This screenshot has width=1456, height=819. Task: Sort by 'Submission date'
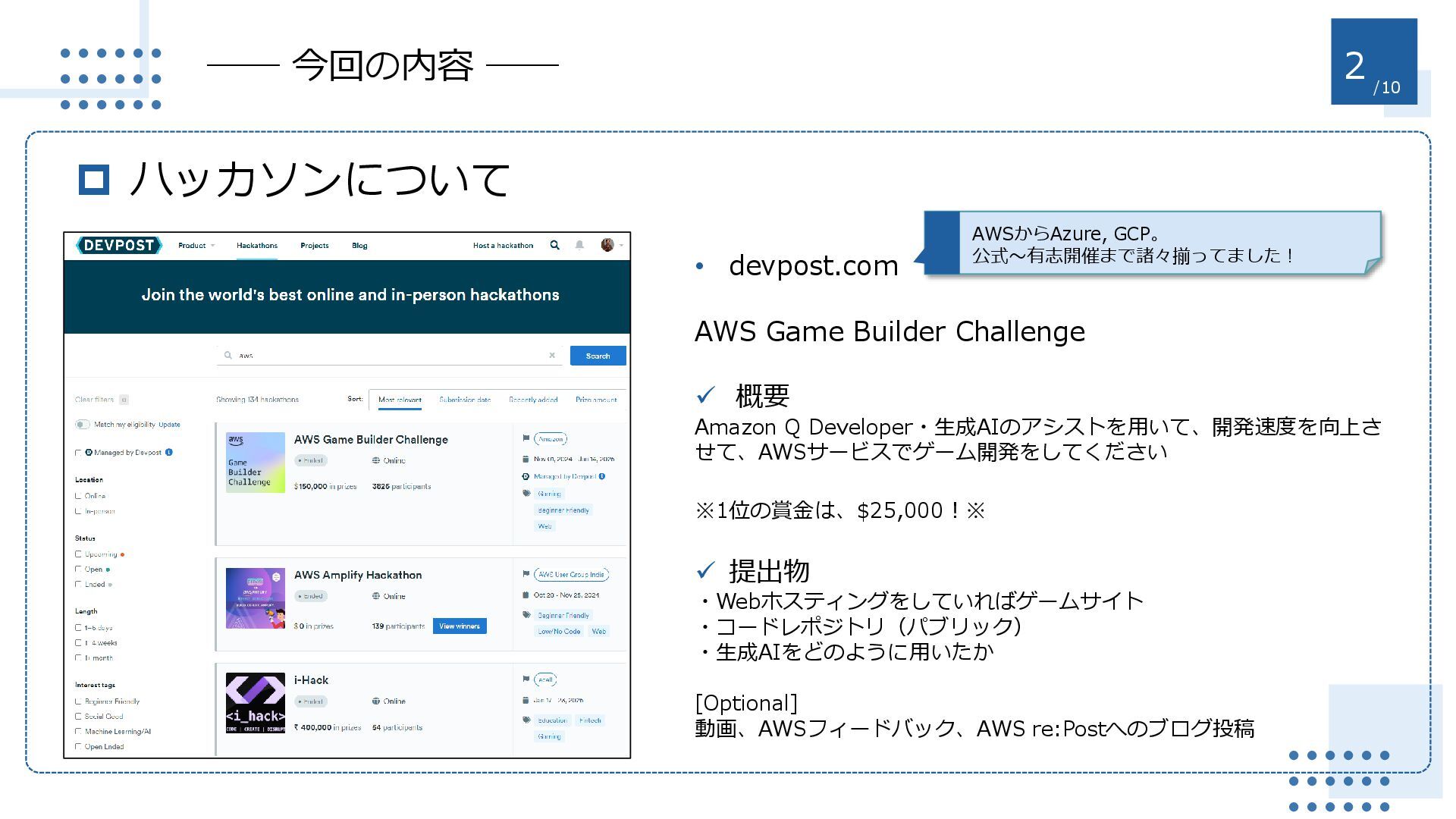click(x=465, y=400)
